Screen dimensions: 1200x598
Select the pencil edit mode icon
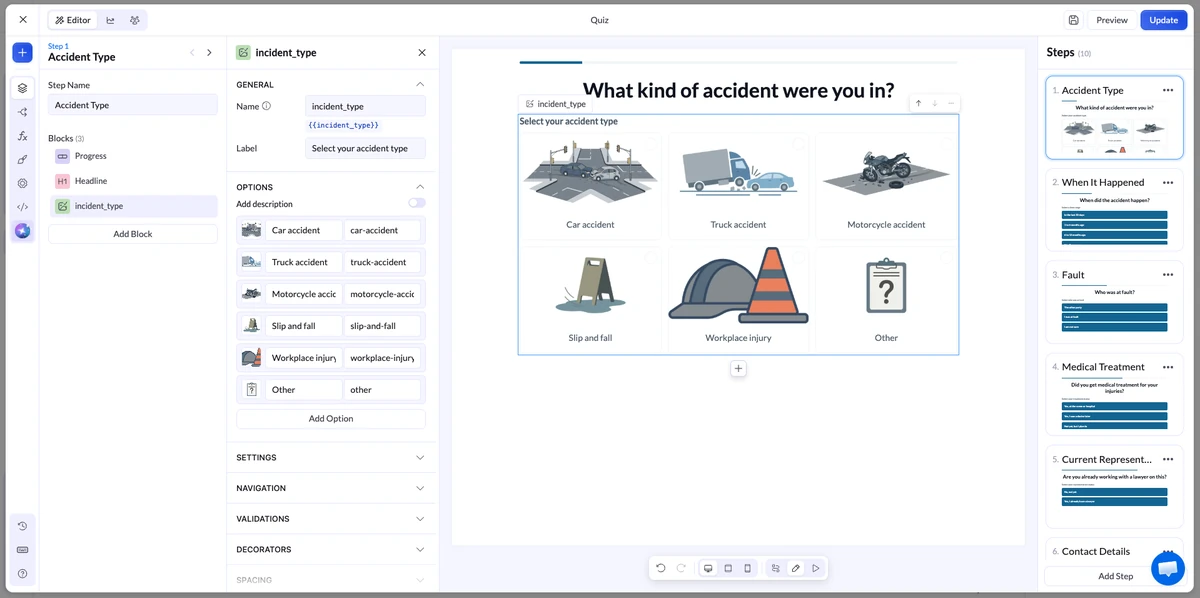(796, 568)
